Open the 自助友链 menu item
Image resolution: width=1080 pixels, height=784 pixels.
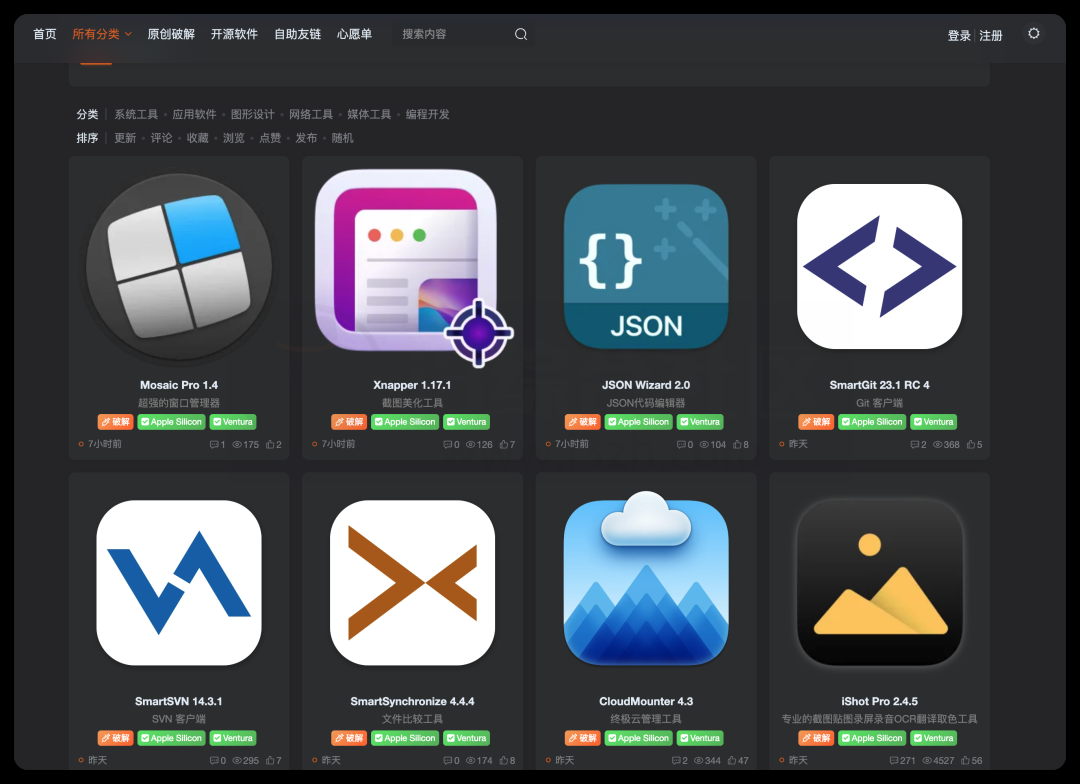298,34
